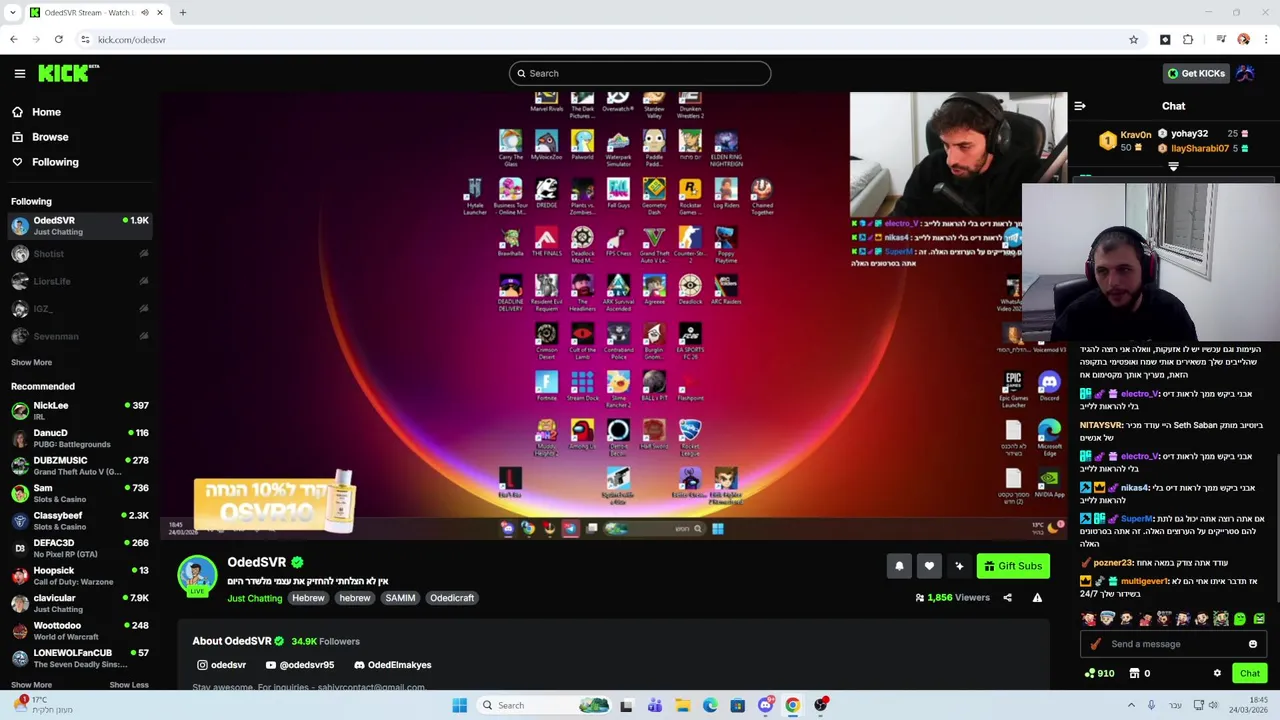Show hidden tray icons chevron
The width and height of the screenshot is (1280, 720).
[1130, 705]
